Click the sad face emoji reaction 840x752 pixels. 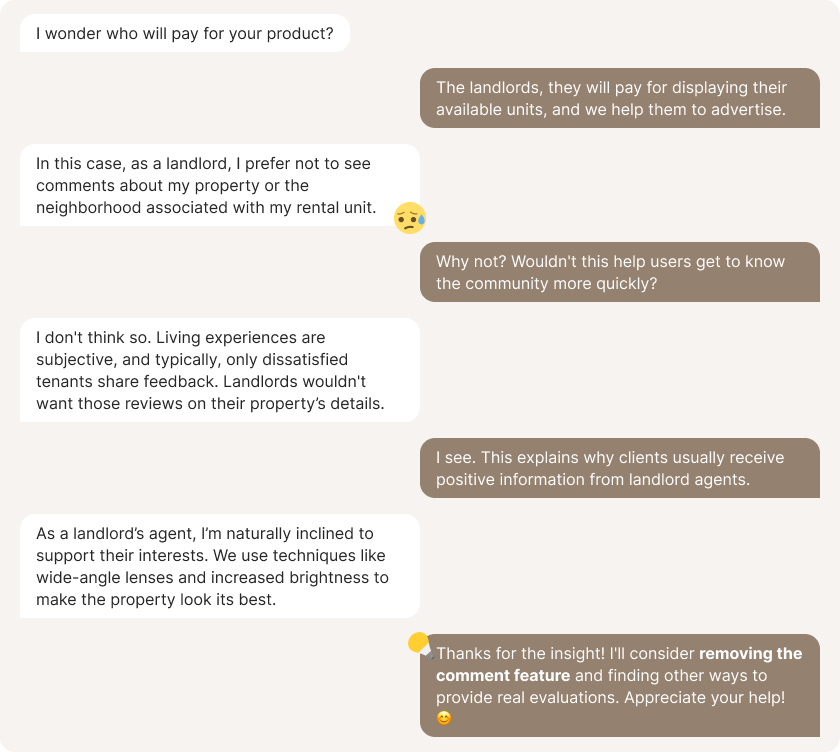(410, 218)
